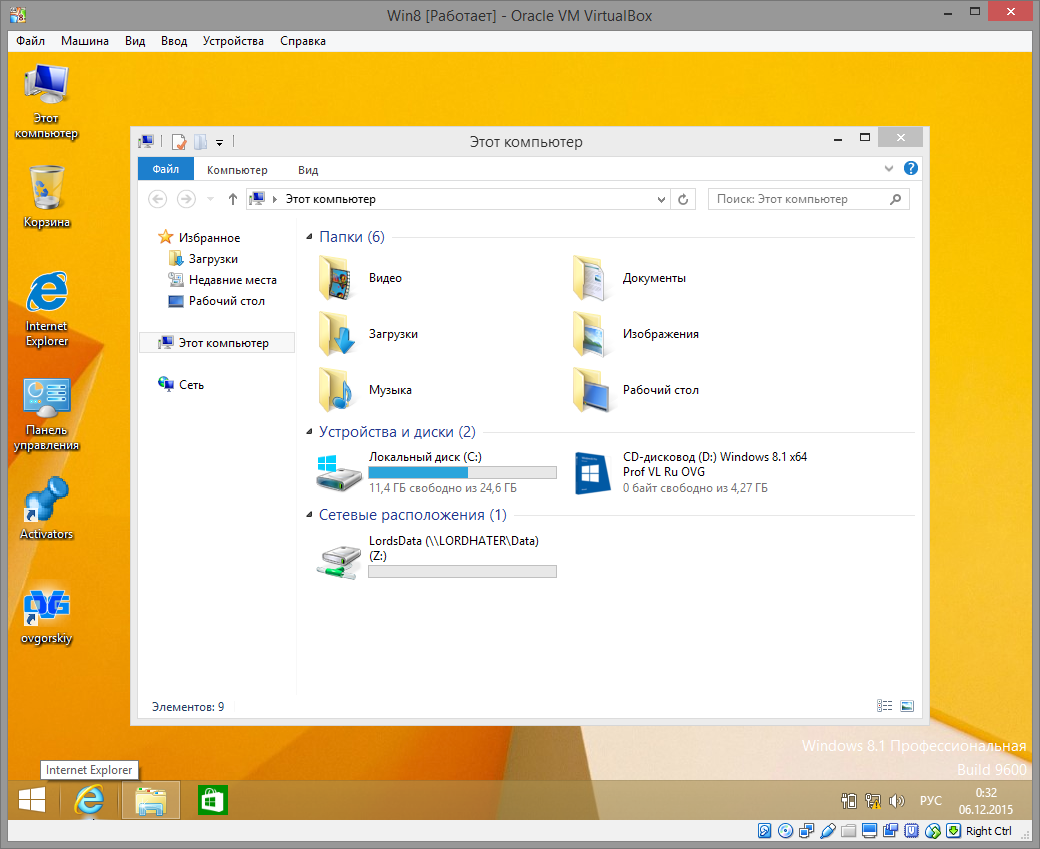Select Этот компьютер desktop icon
1040x849 pixels.
(x=46, y=101)
